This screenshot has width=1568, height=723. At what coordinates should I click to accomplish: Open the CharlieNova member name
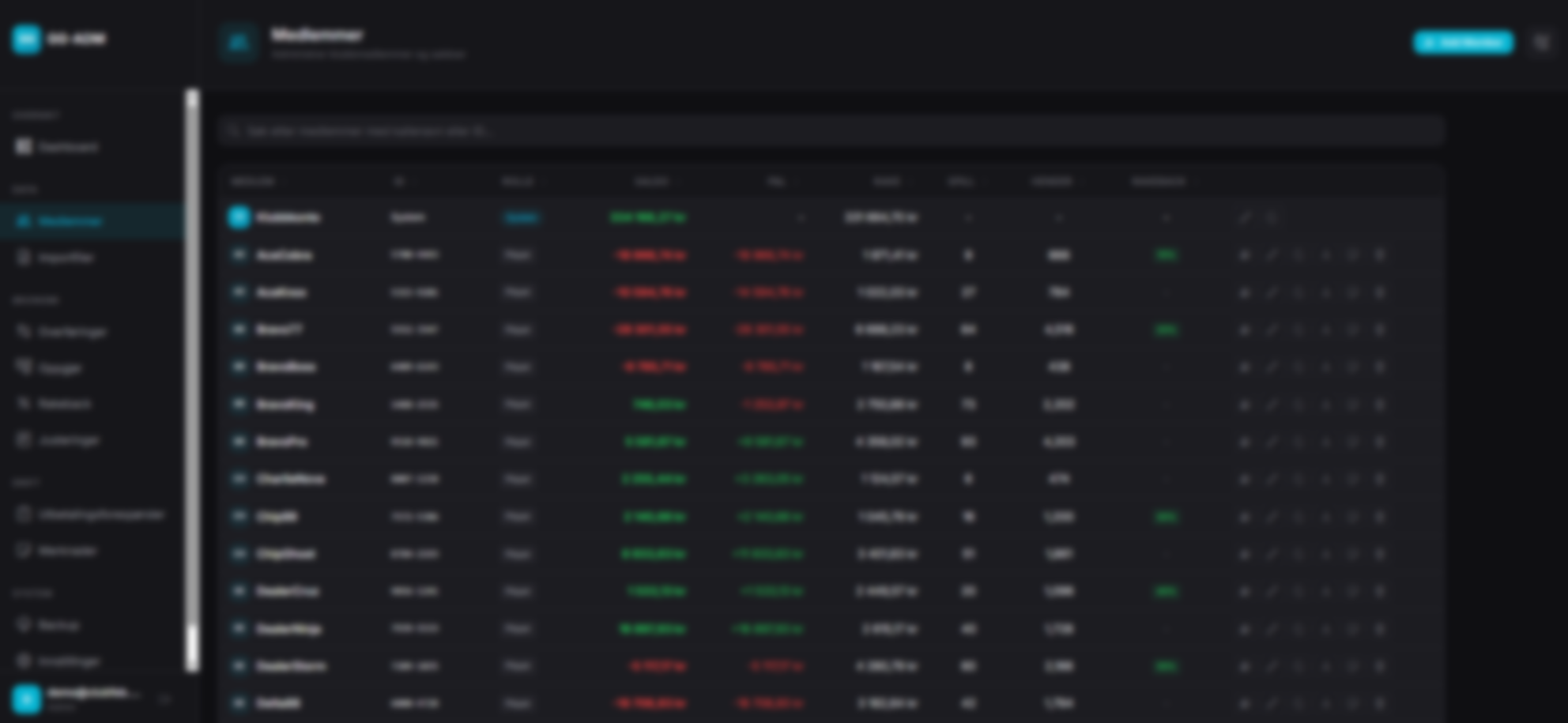click(x=290, y=479)
